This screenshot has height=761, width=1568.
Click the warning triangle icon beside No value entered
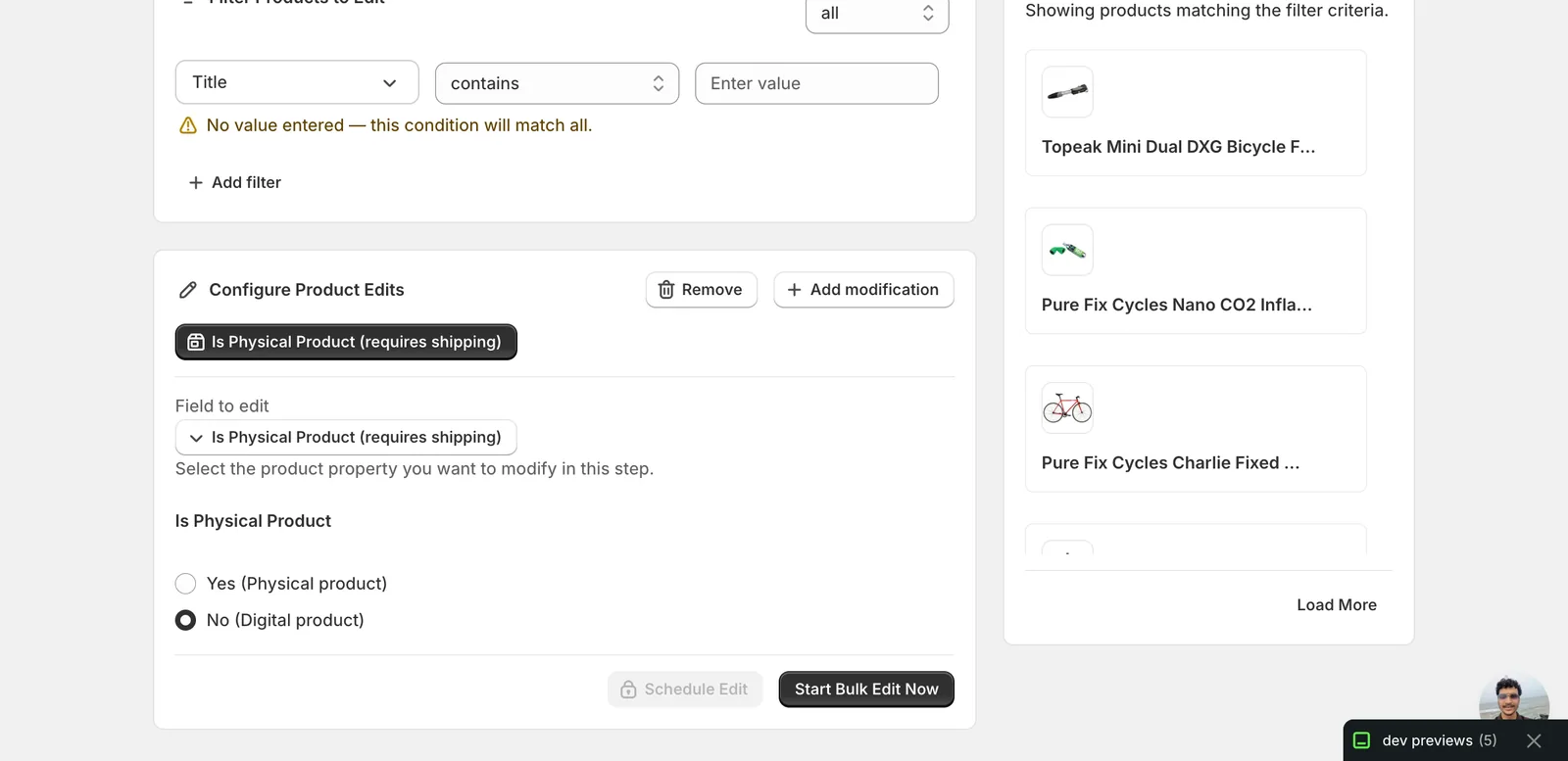[x=188, y=125]
